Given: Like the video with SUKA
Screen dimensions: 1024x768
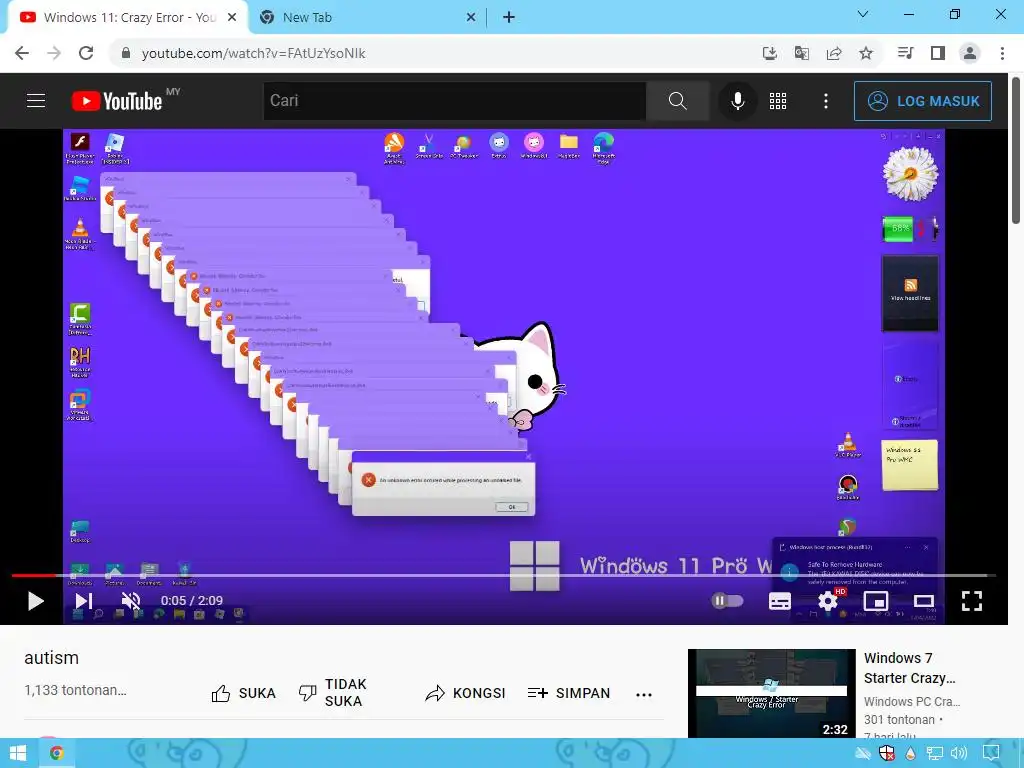Looking at the screenshot, I should [x=244, y=693].
